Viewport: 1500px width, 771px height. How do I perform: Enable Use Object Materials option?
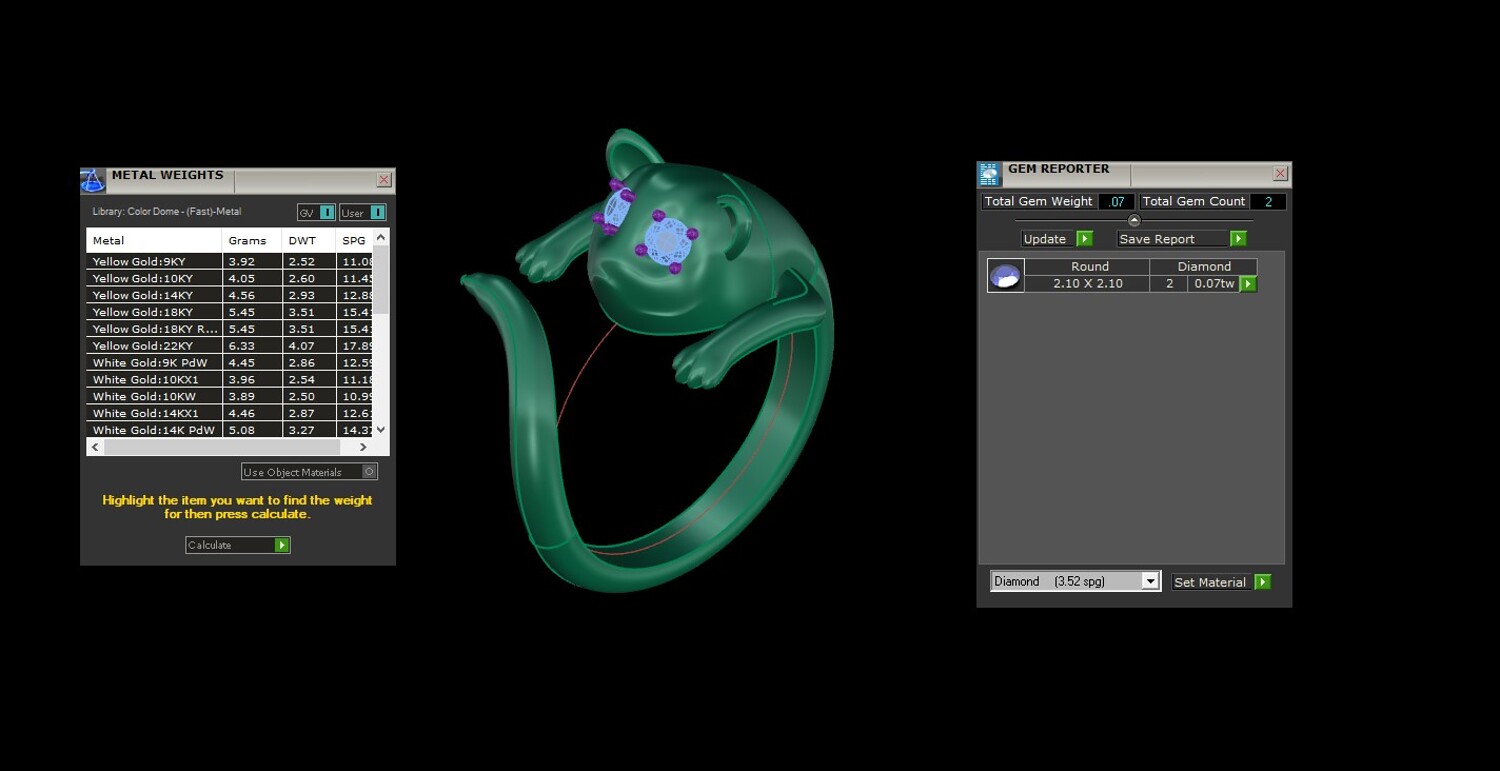[x=309, y=472]
